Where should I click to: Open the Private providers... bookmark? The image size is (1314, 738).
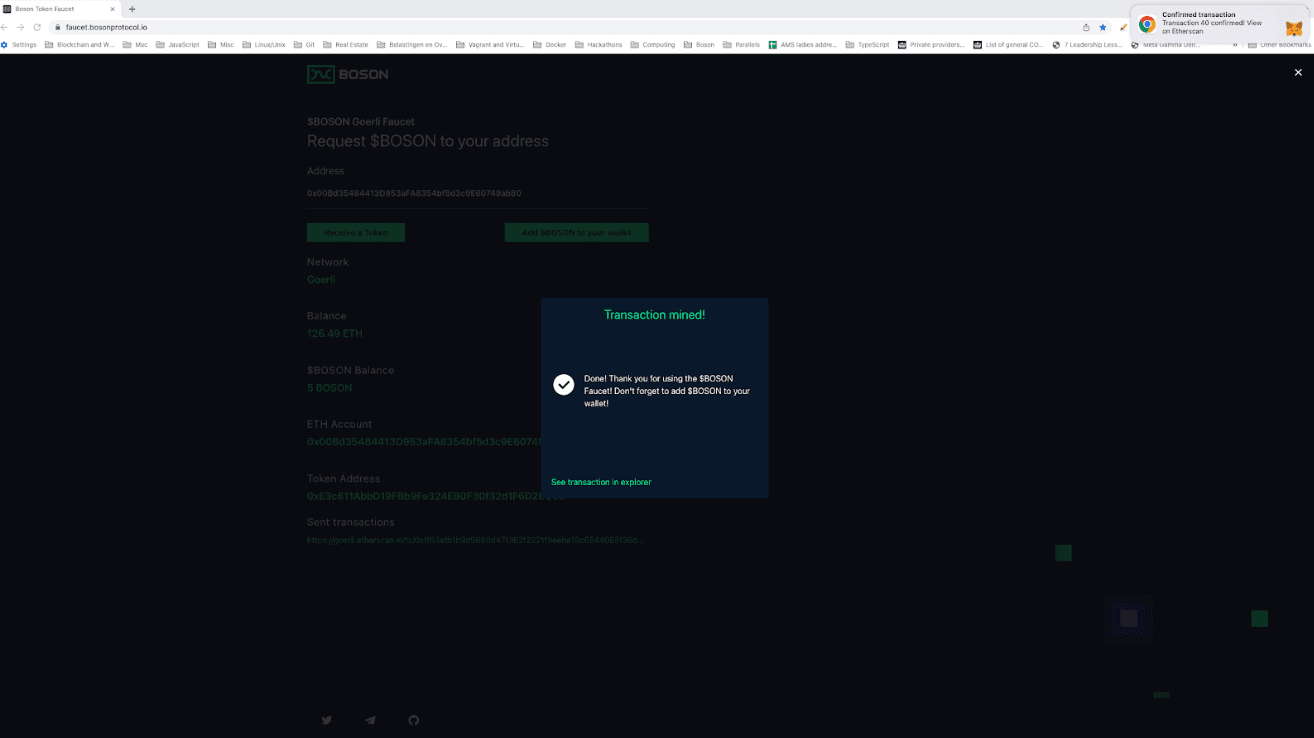click(x=932, y=45)
